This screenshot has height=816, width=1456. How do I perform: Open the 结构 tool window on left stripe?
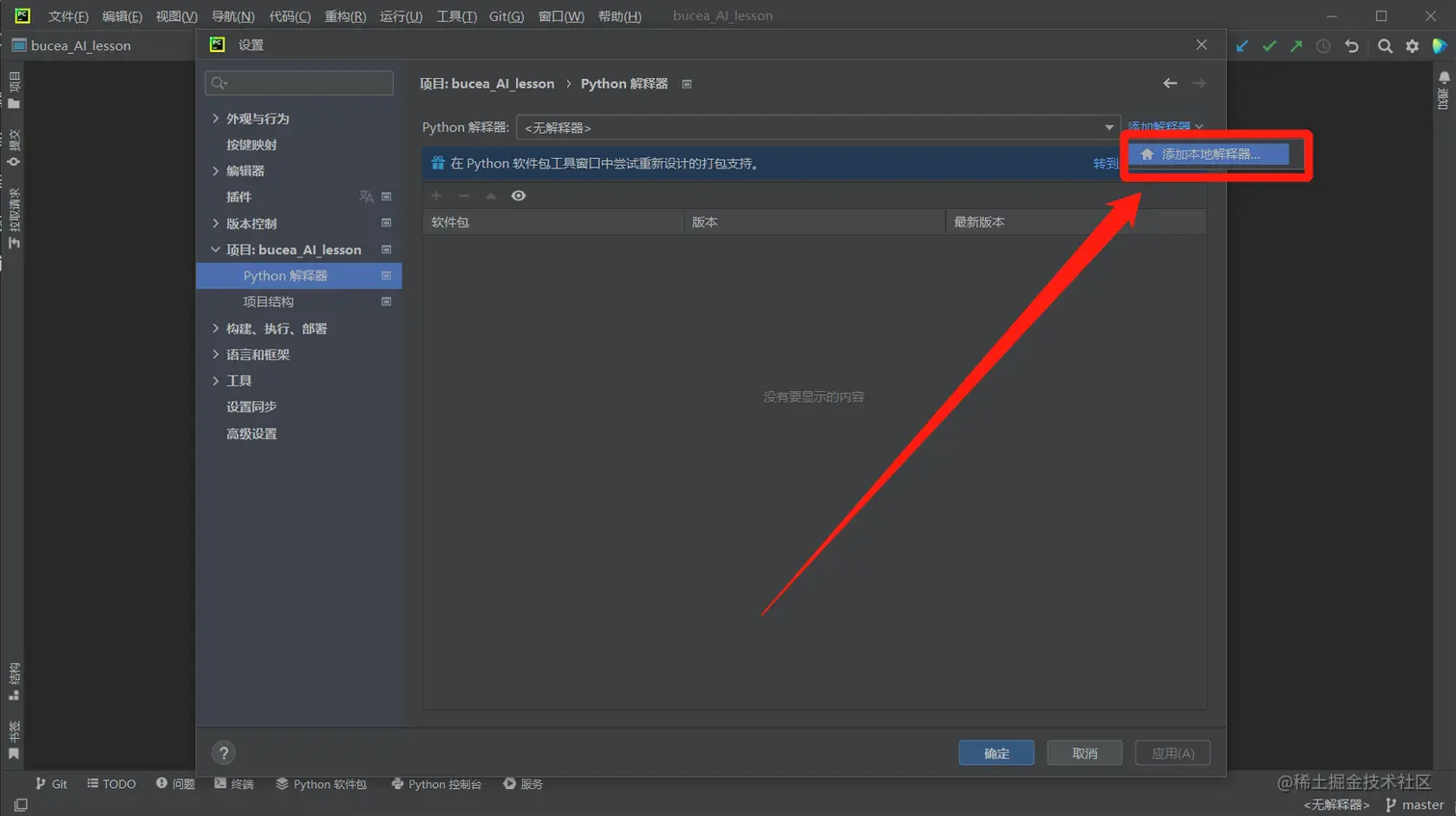tap(13, 682)
